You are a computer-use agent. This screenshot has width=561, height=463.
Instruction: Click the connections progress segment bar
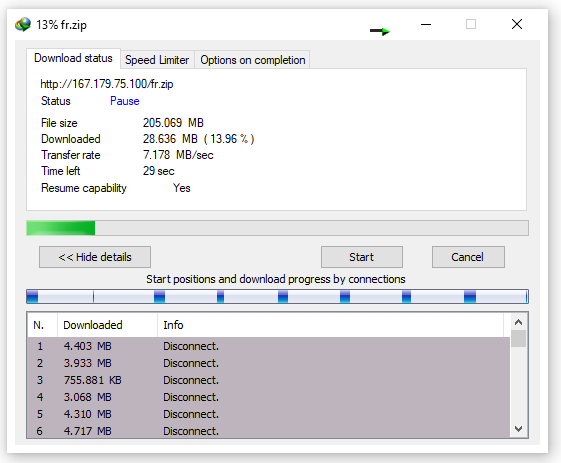(x=277, y=297)
